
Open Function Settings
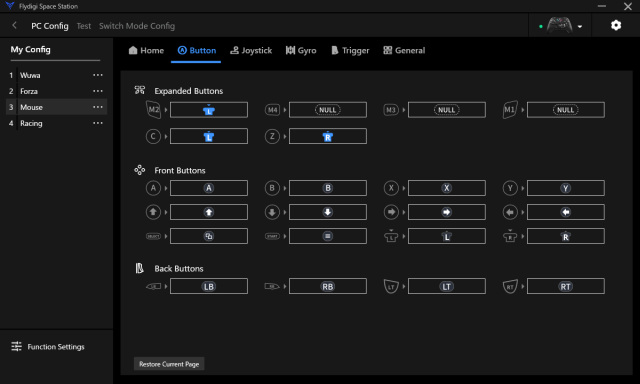[48, 346]
